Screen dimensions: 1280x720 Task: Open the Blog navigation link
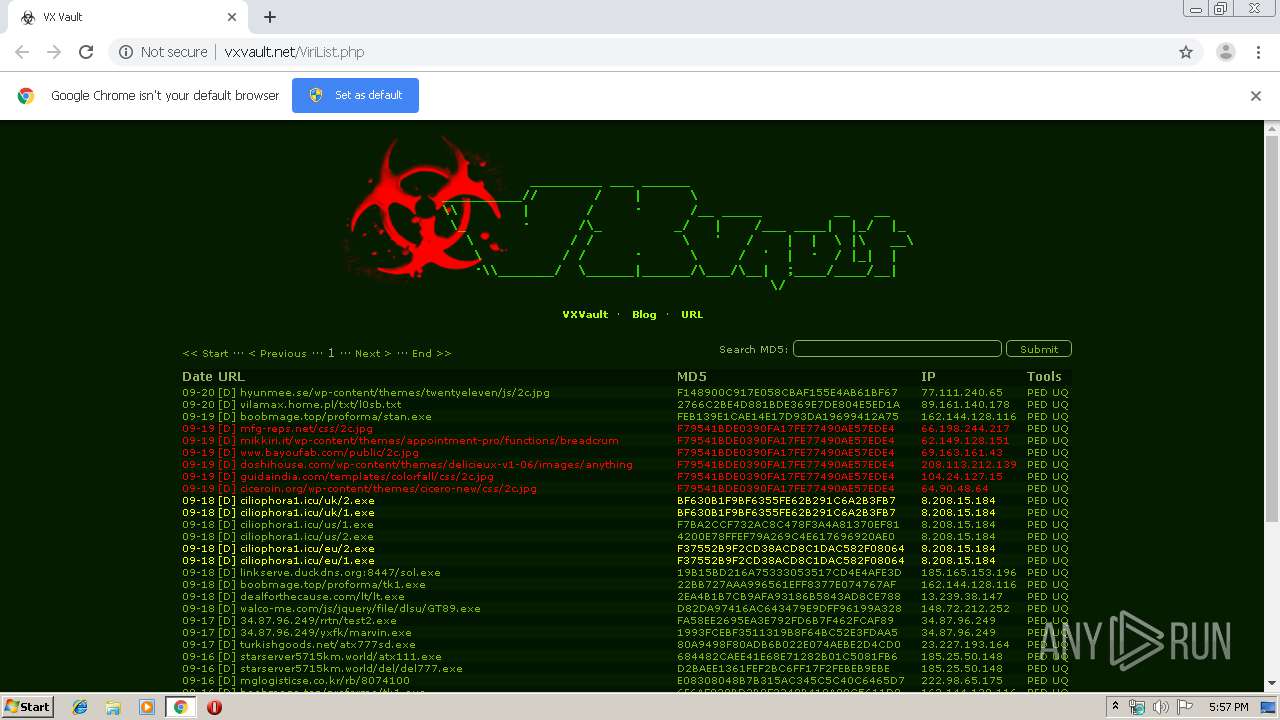point(644,314)
